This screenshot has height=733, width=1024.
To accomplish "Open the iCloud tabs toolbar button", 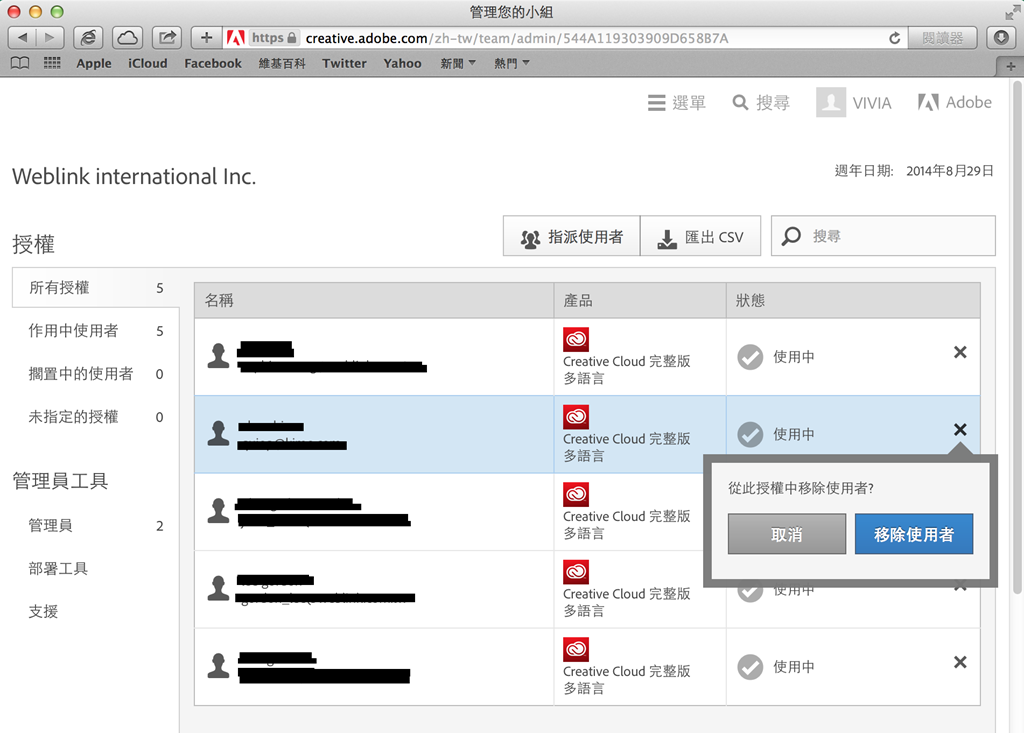I will [x=127, y=38].
